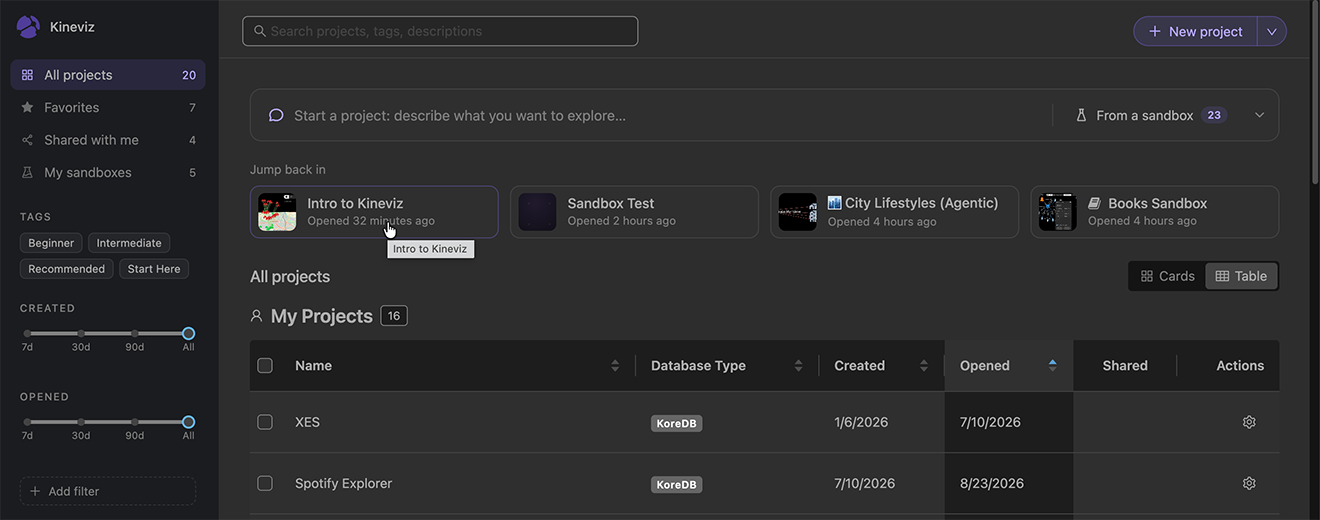Select the XES row checkbox

(x=265, y=422)
